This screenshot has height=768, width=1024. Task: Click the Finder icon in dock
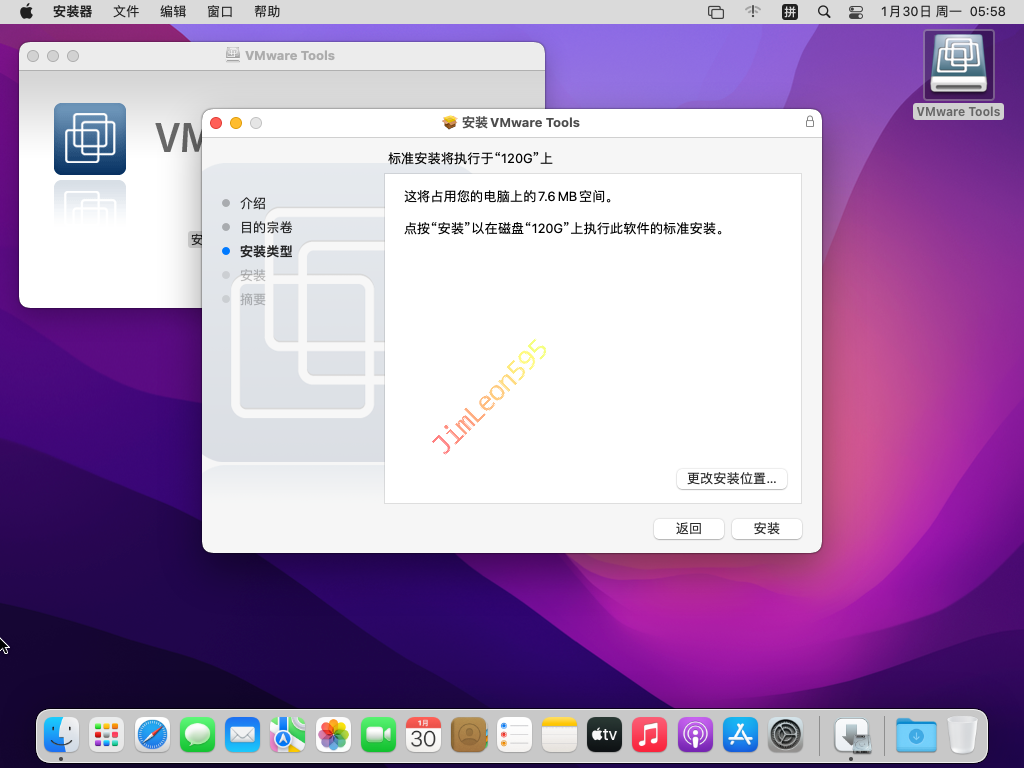pyautogui.click(x=61, y=736)
